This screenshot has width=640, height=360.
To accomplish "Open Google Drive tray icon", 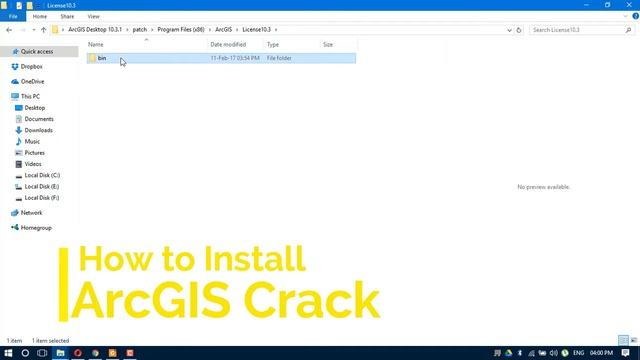I will click(x=509, y=353).
